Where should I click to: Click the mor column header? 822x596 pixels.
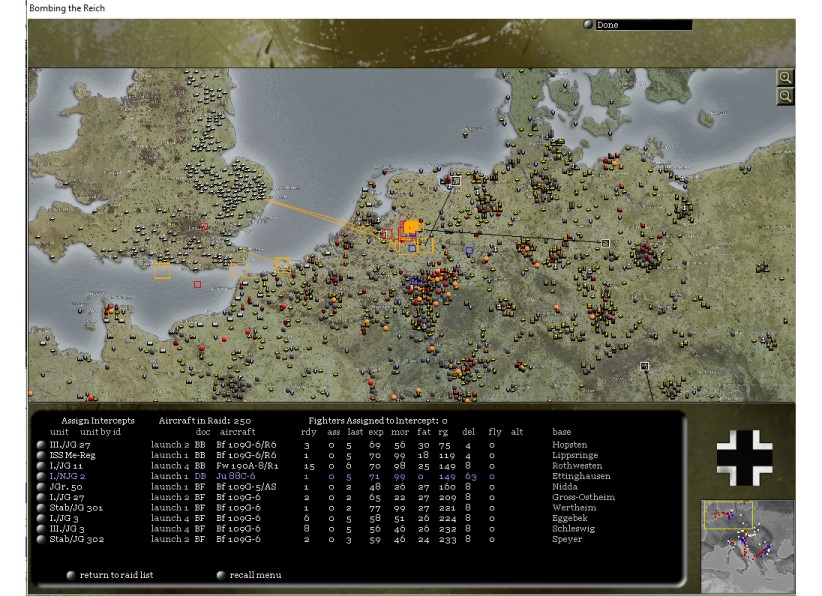pyautogui.click(x=399, y=432)
